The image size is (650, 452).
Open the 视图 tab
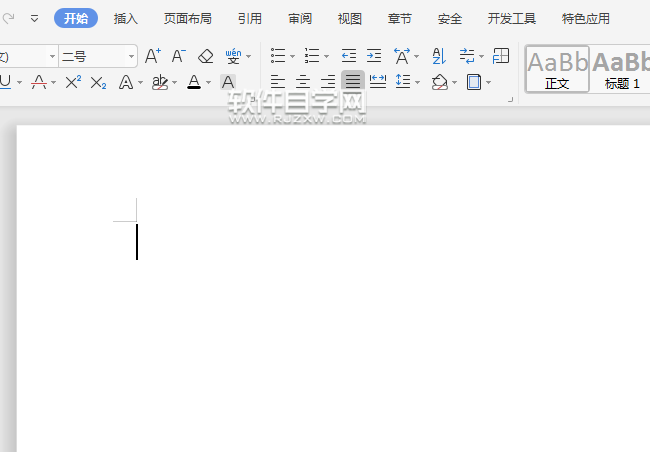pyautogui.click(x=349, y=19)
